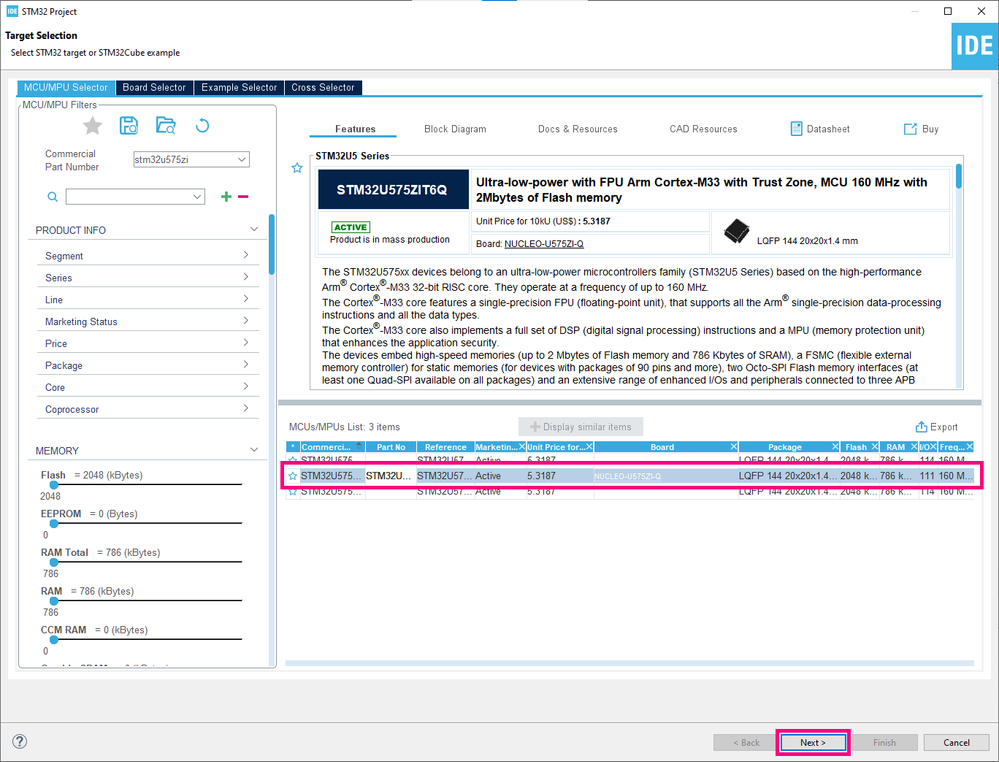This screenshot has height=762, width=999.
Task: Remove the Freq column with its X
Action: (x=969, y=447)
